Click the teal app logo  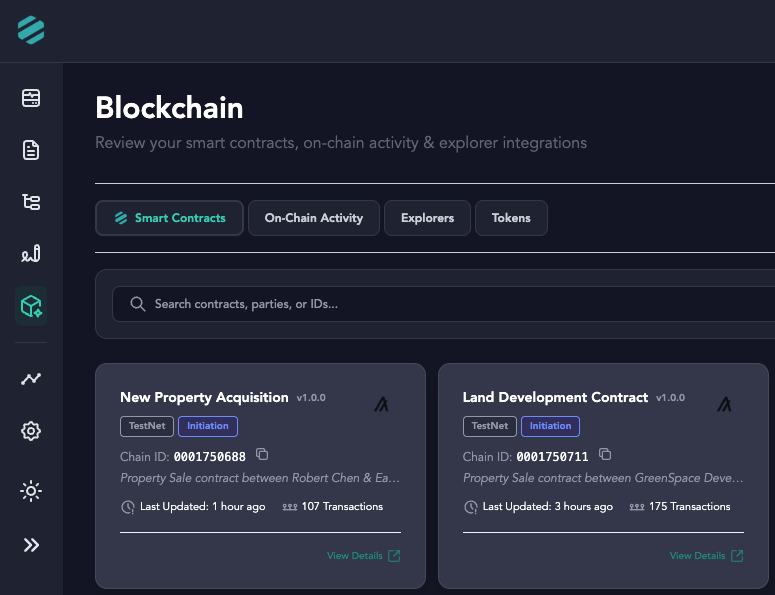click(x=31, y=30)
